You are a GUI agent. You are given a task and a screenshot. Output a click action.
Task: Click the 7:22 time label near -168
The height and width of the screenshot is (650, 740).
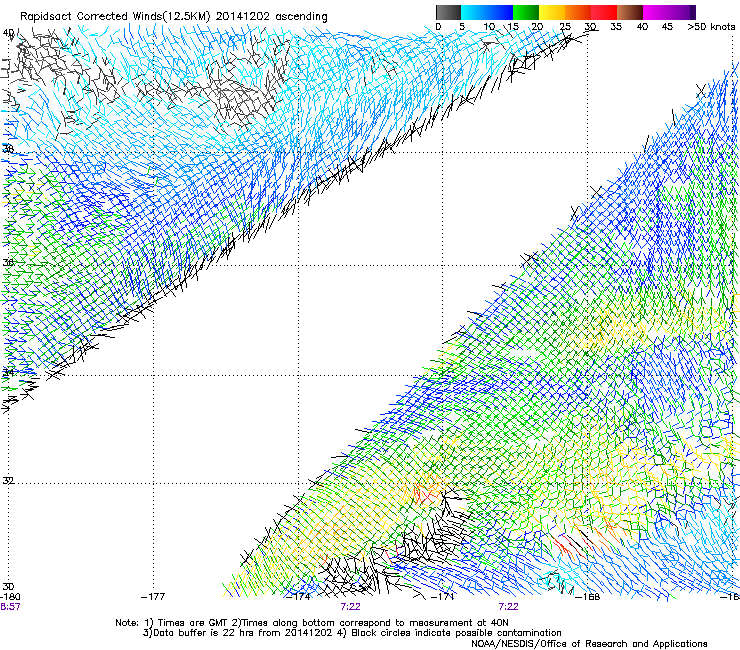[508, 607]
